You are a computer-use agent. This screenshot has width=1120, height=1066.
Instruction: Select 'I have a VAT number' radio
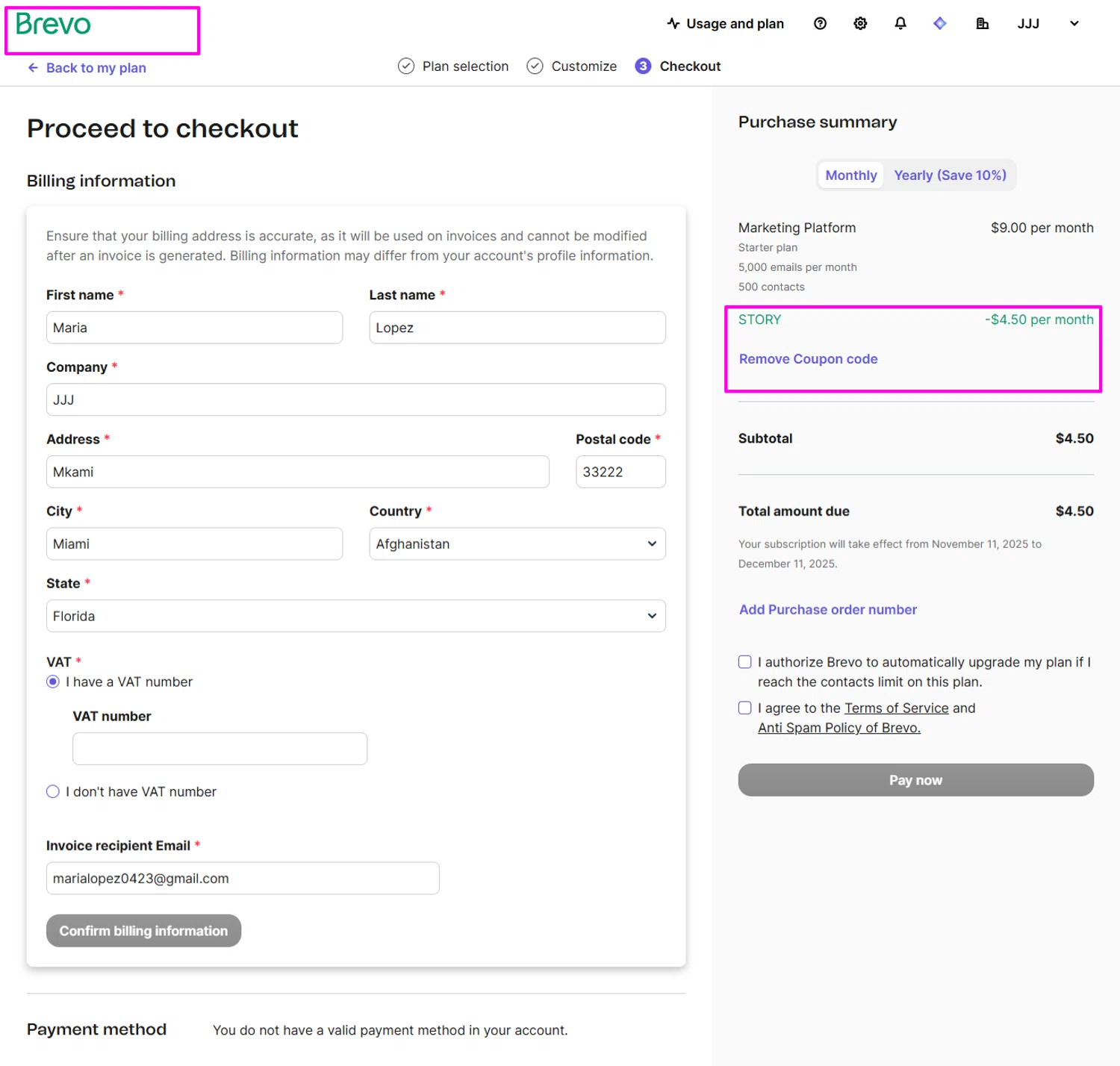tap(53, 682)
